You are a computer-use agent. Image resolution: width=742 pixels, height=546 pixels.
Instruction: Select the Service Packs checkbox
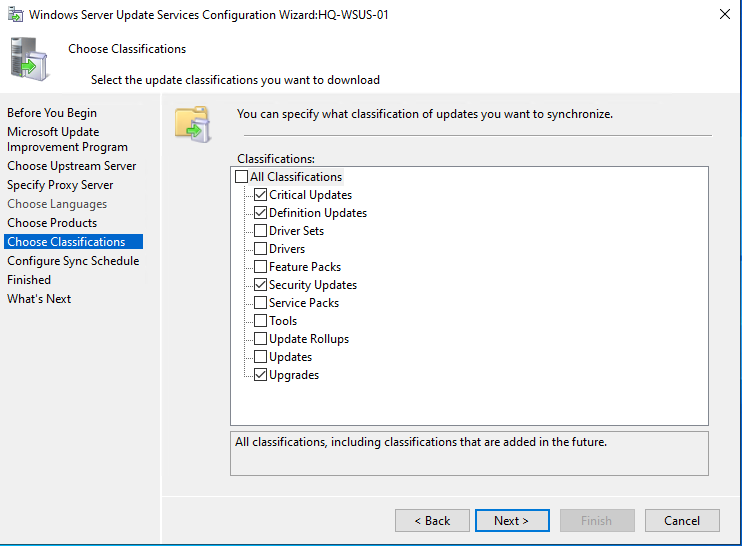tap(261, 303)
